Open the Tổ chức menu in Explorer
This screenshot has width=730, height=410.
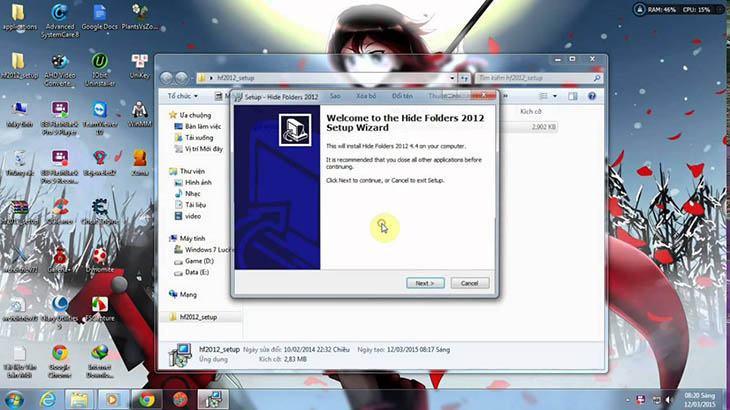(x=182, y=96)
